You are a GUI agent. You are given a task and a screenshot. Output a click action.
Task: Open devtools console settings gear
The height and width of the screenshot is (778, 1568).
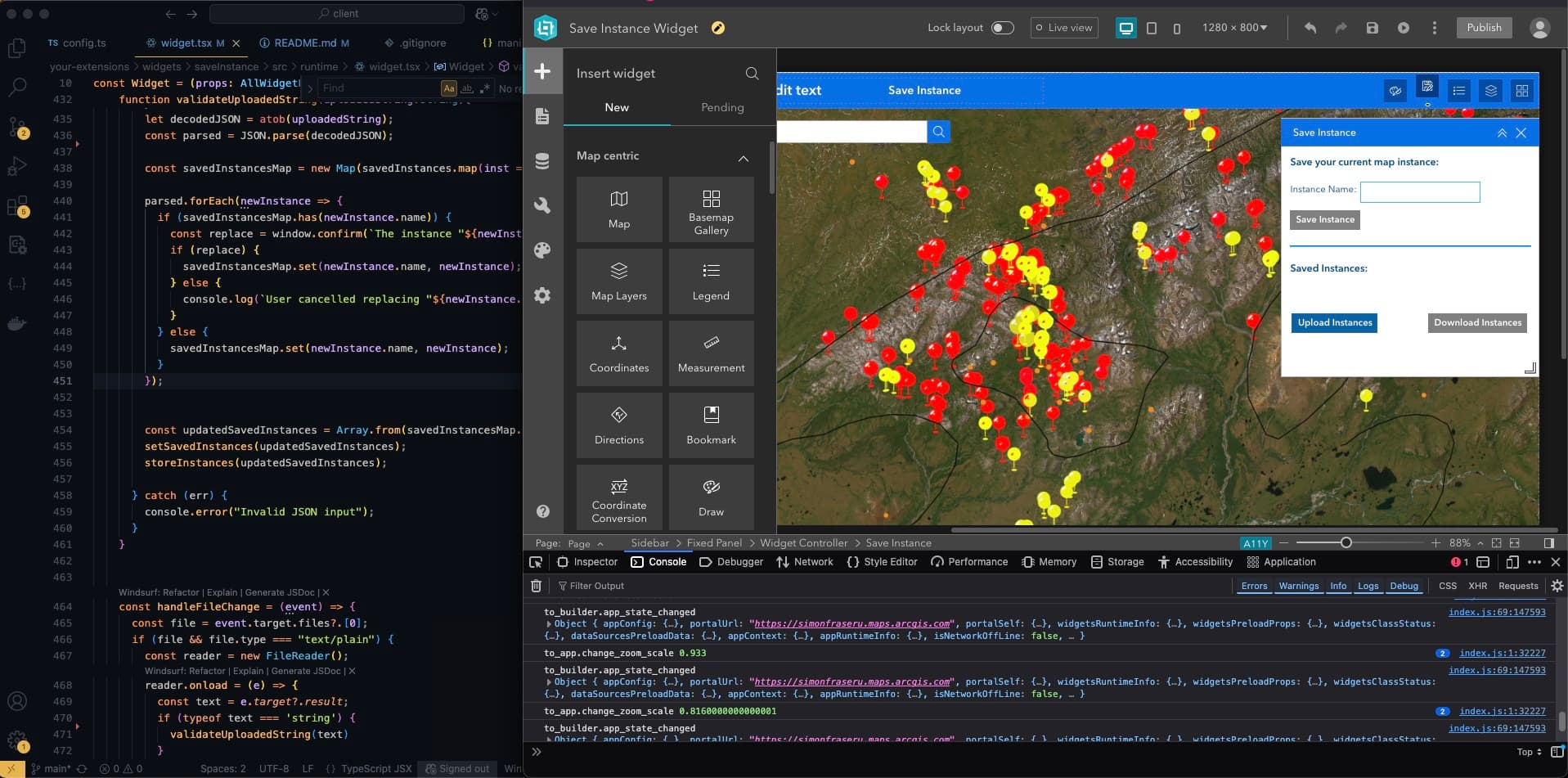[1557, 586]
